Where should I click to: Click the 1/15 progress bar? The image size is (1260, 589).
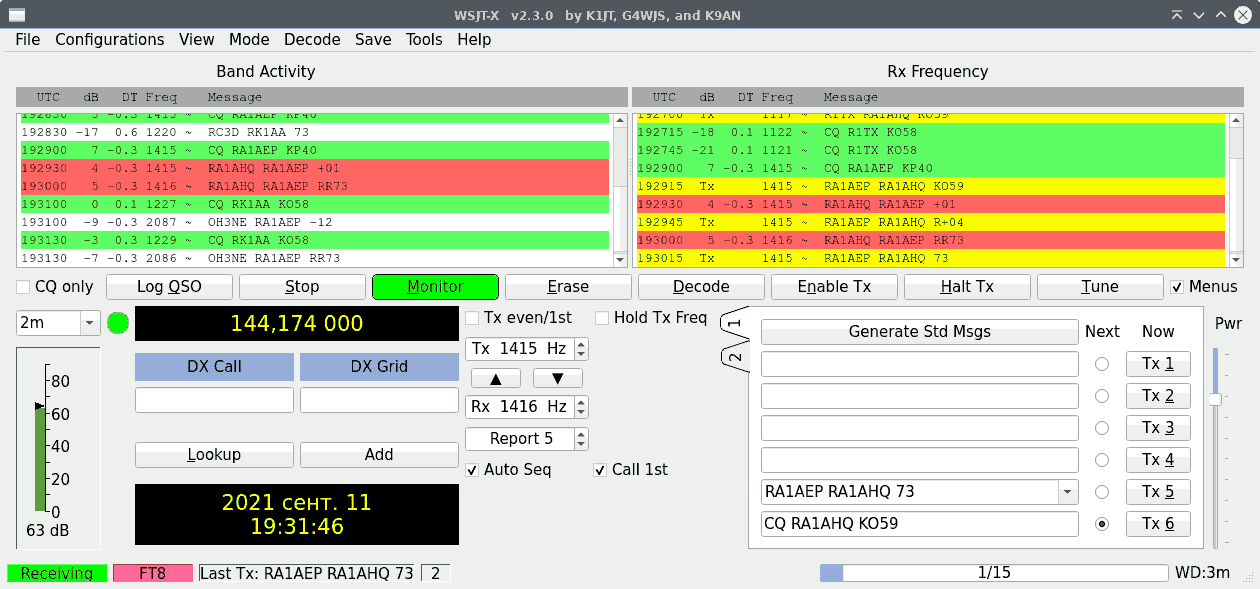994,573
